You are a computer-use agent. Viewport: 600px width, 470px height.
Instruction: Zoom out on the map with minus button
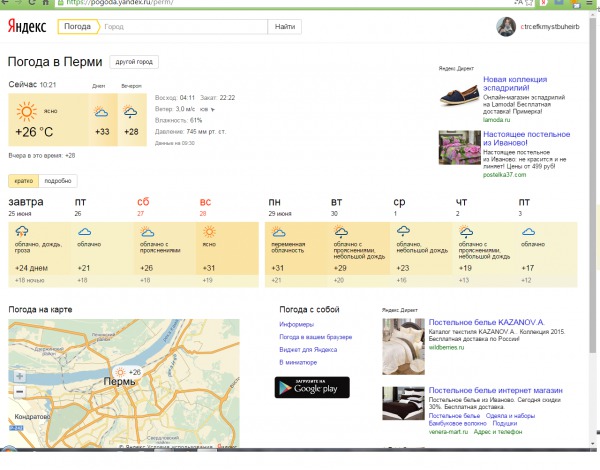pyautogui.click(x=20, y=392)
